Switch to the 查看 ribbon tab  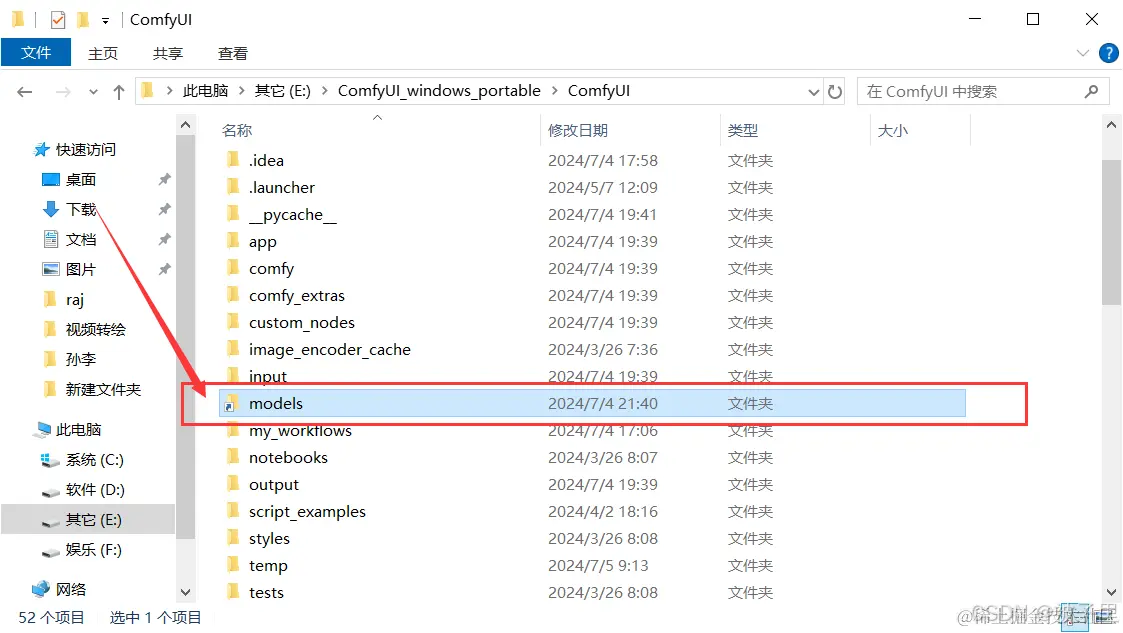232,53
